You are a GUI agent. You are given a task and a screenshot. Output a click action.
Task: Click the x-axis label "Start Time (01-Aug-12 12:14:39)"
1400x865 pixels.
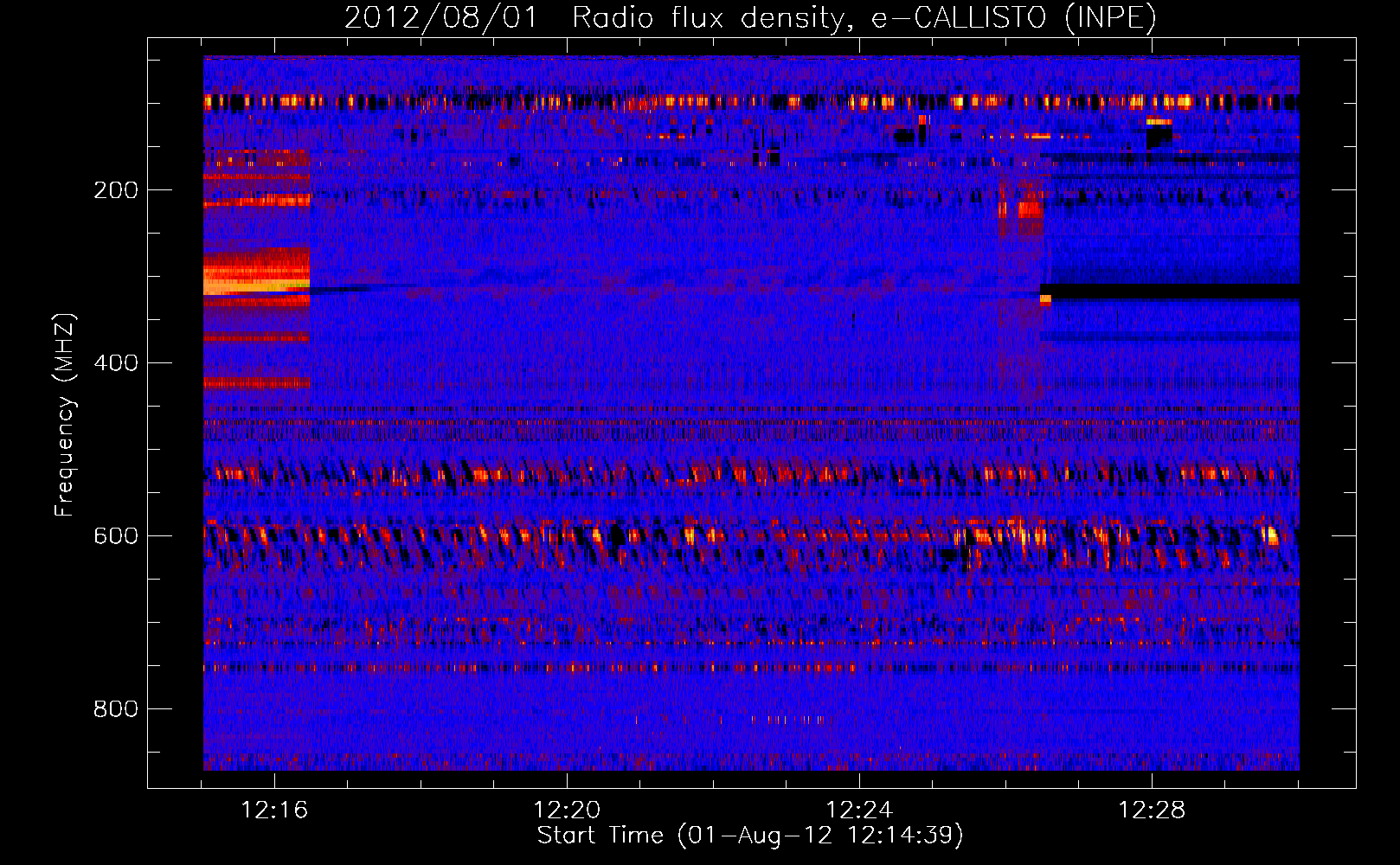[750, 836]
